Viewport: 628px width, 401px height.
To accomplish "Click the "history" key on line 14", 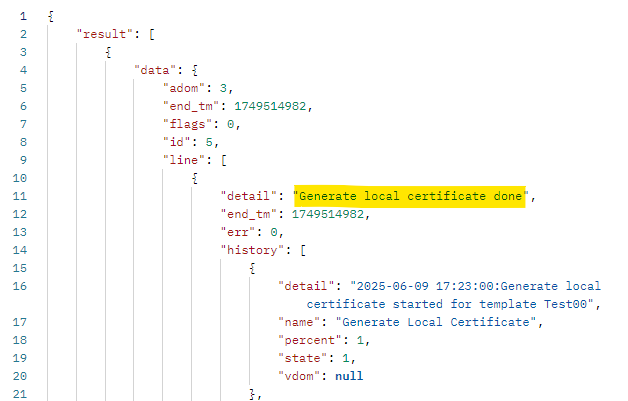I will tap(252, 250).
